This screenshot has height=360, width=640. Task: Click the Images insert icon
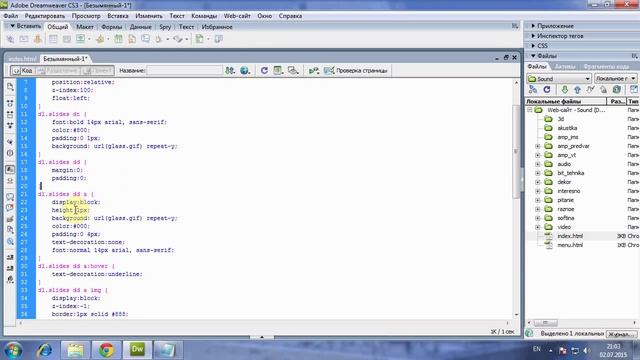pos(81,39)
